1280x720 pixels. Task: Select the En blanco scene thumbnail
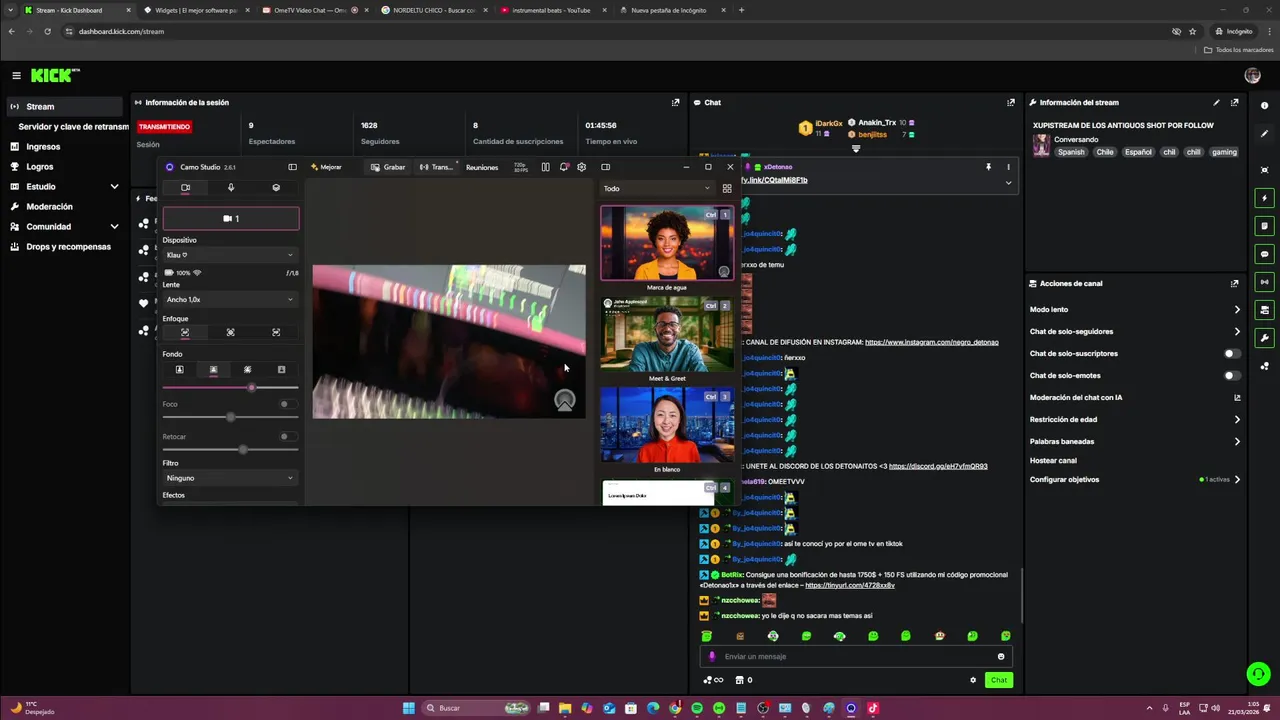pos(667,425)
